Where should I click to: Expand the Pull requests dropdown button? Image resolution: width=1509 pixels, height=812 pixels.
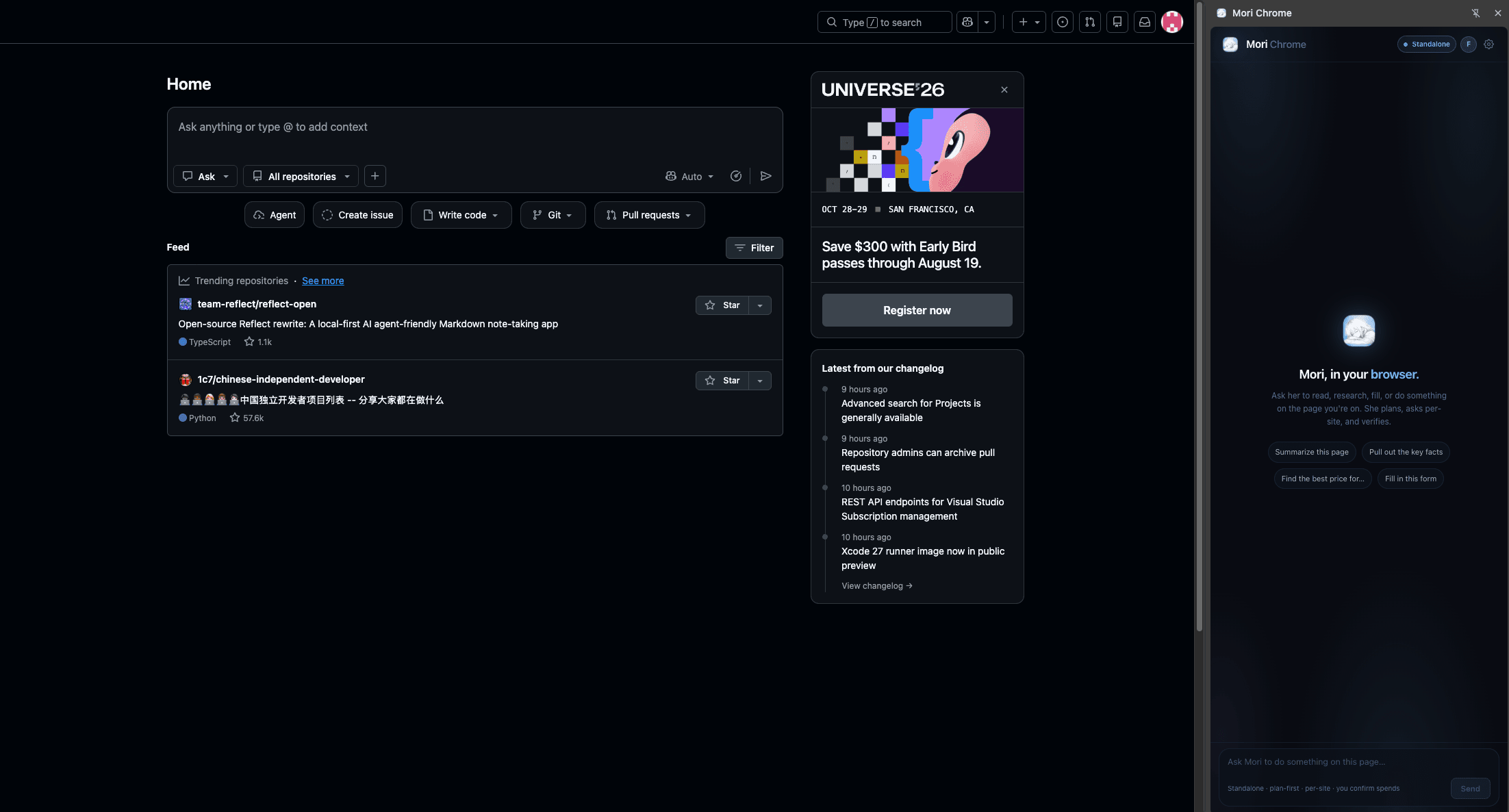[650, 215]
